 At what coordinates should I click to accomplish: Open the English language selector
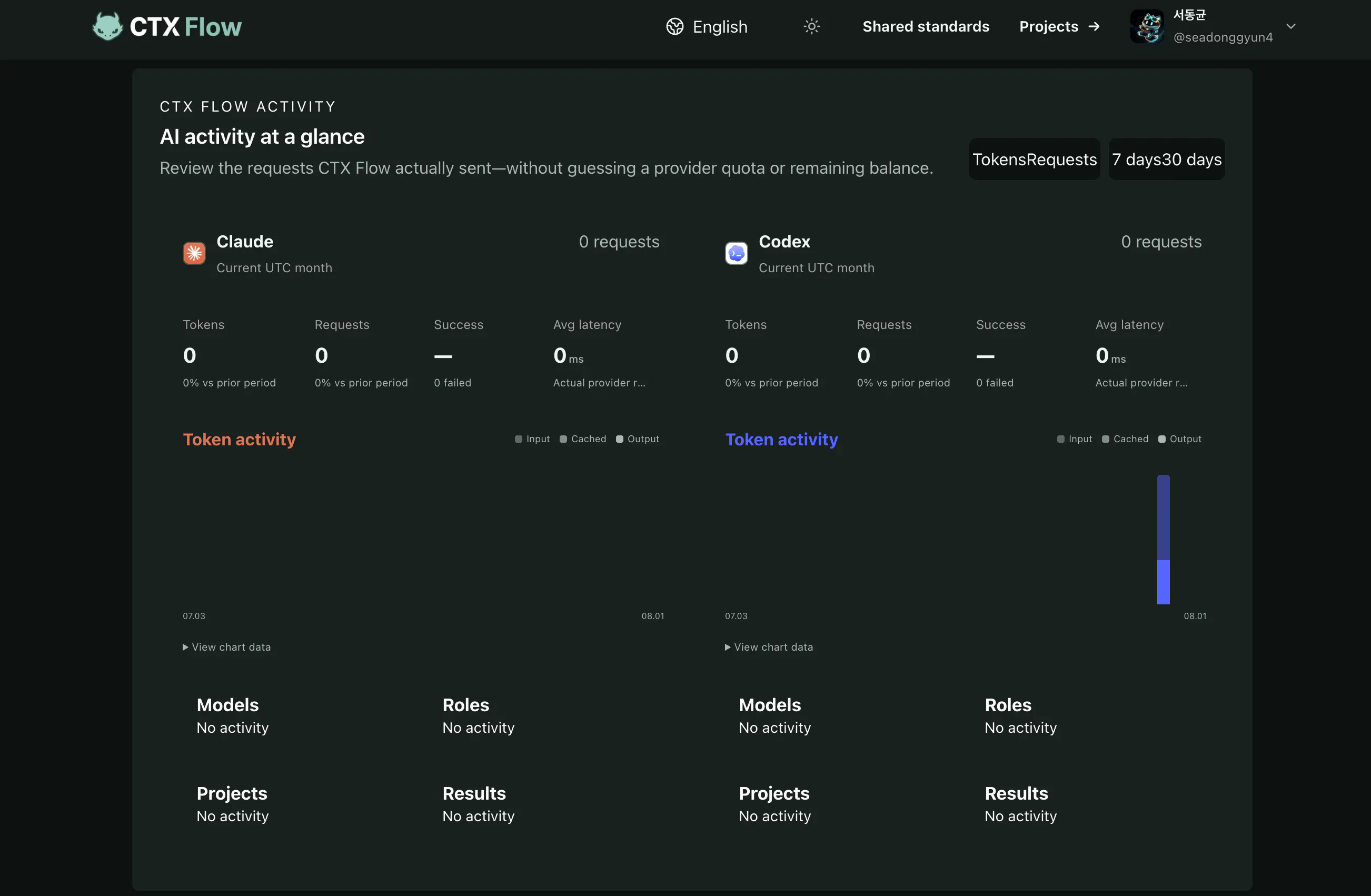pyautogui.click(x=707, y=26)
